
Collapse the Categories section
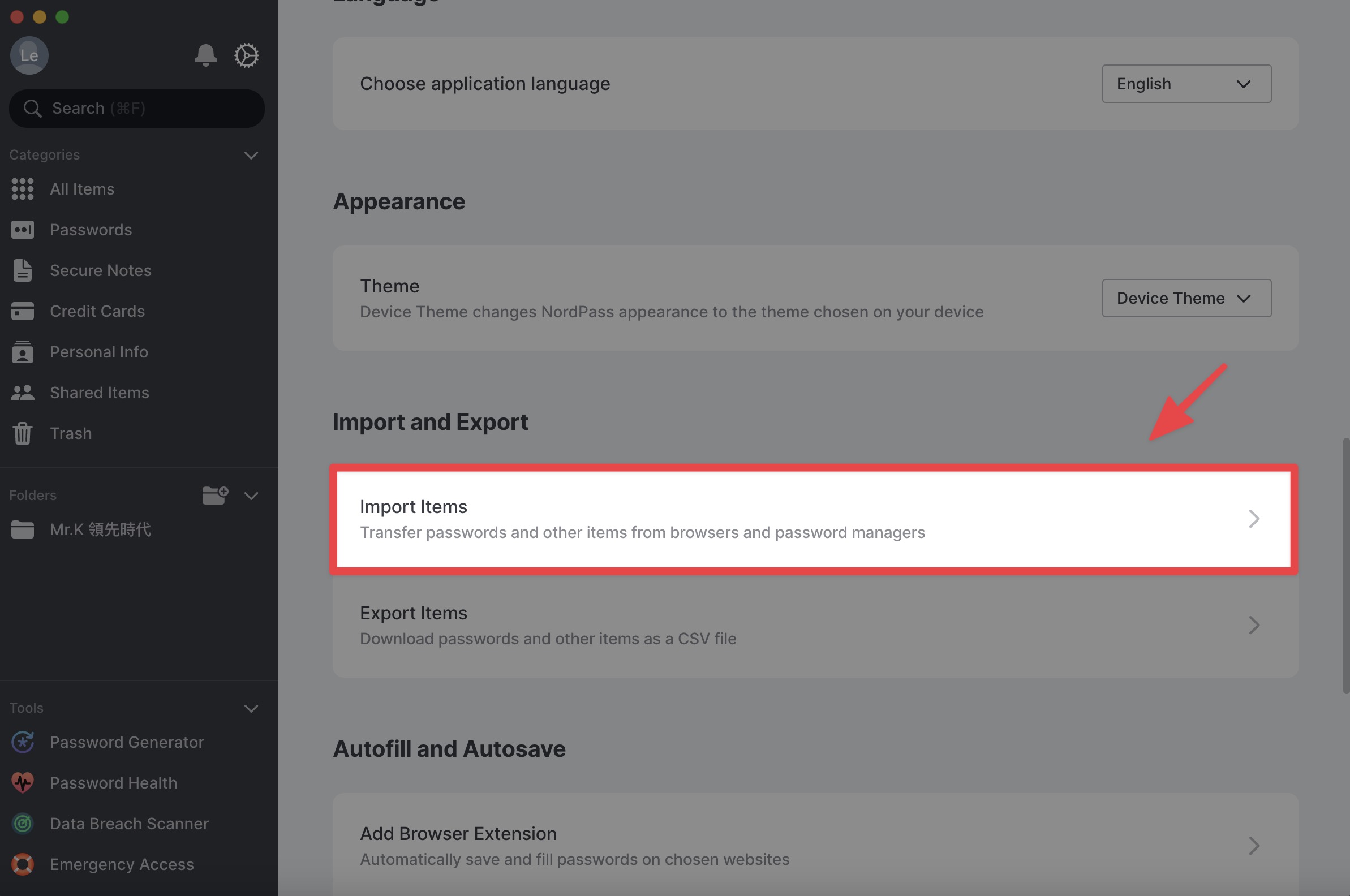point(251,155)
